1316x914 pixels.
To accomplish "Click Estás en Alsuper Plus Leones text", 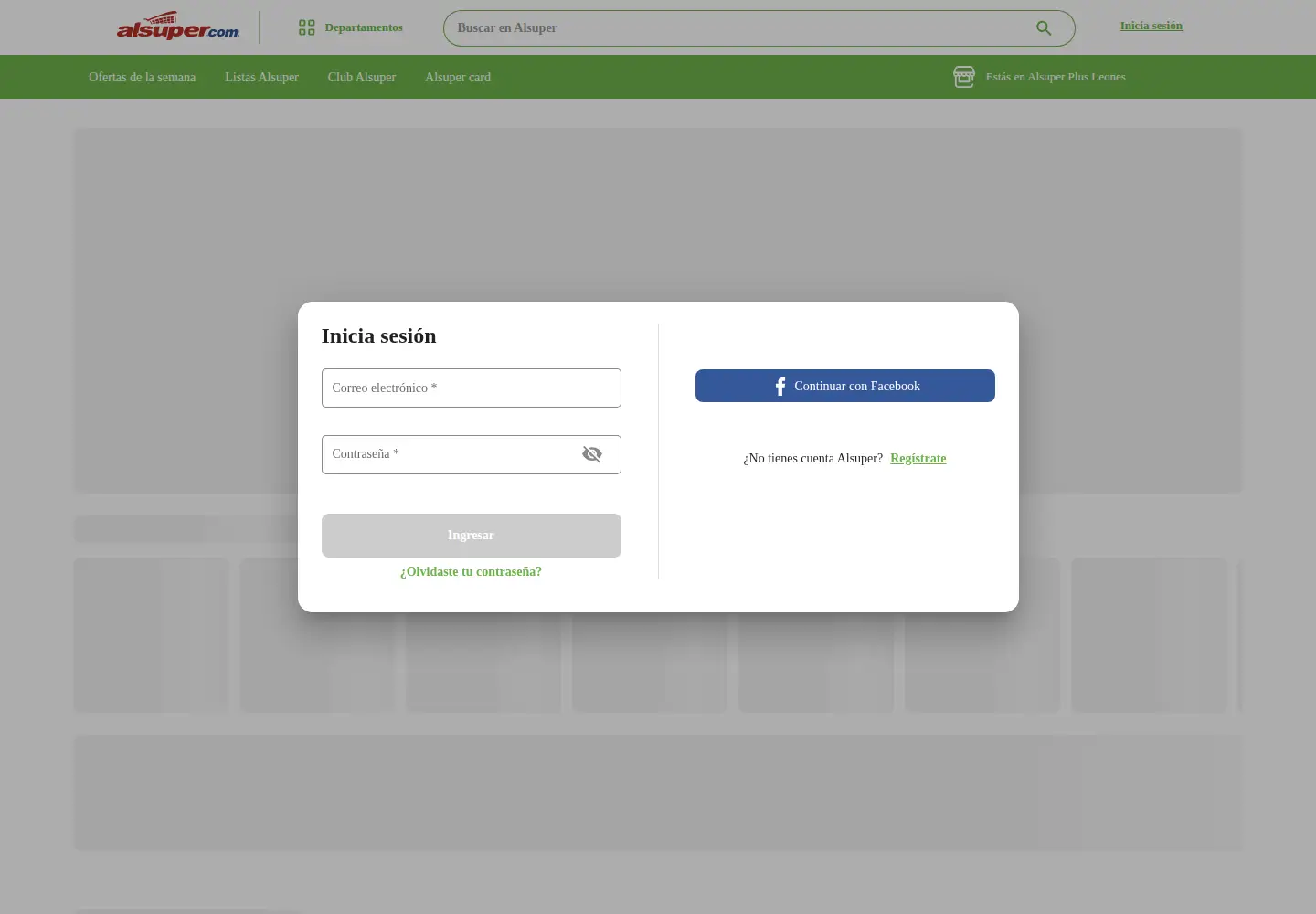I will click(x=1056, y=77).
